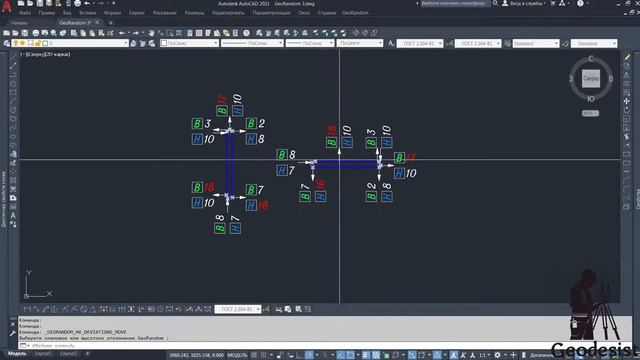640x360 pixels.
Task: Click the viewport controls label top-left
Action: point(45,54)
